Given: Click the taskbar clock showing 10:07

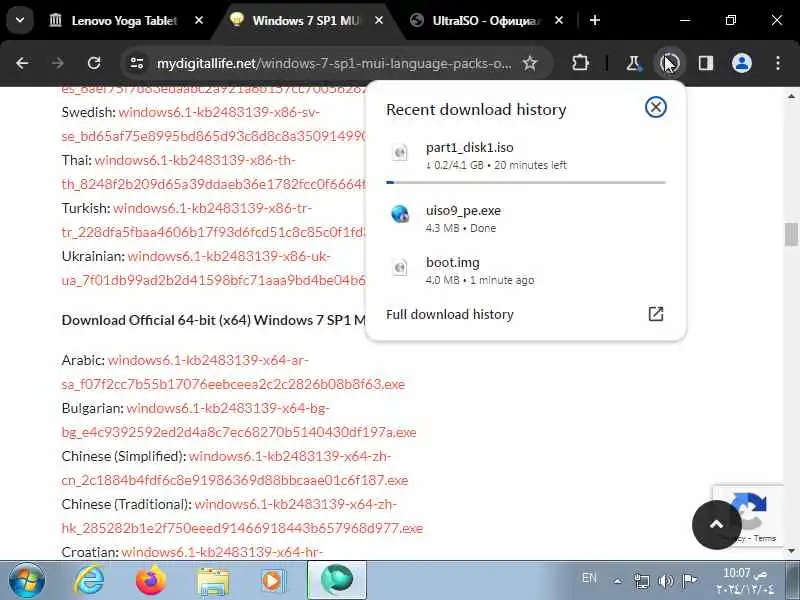Looking at the screenshot, I should click(745, 581).
